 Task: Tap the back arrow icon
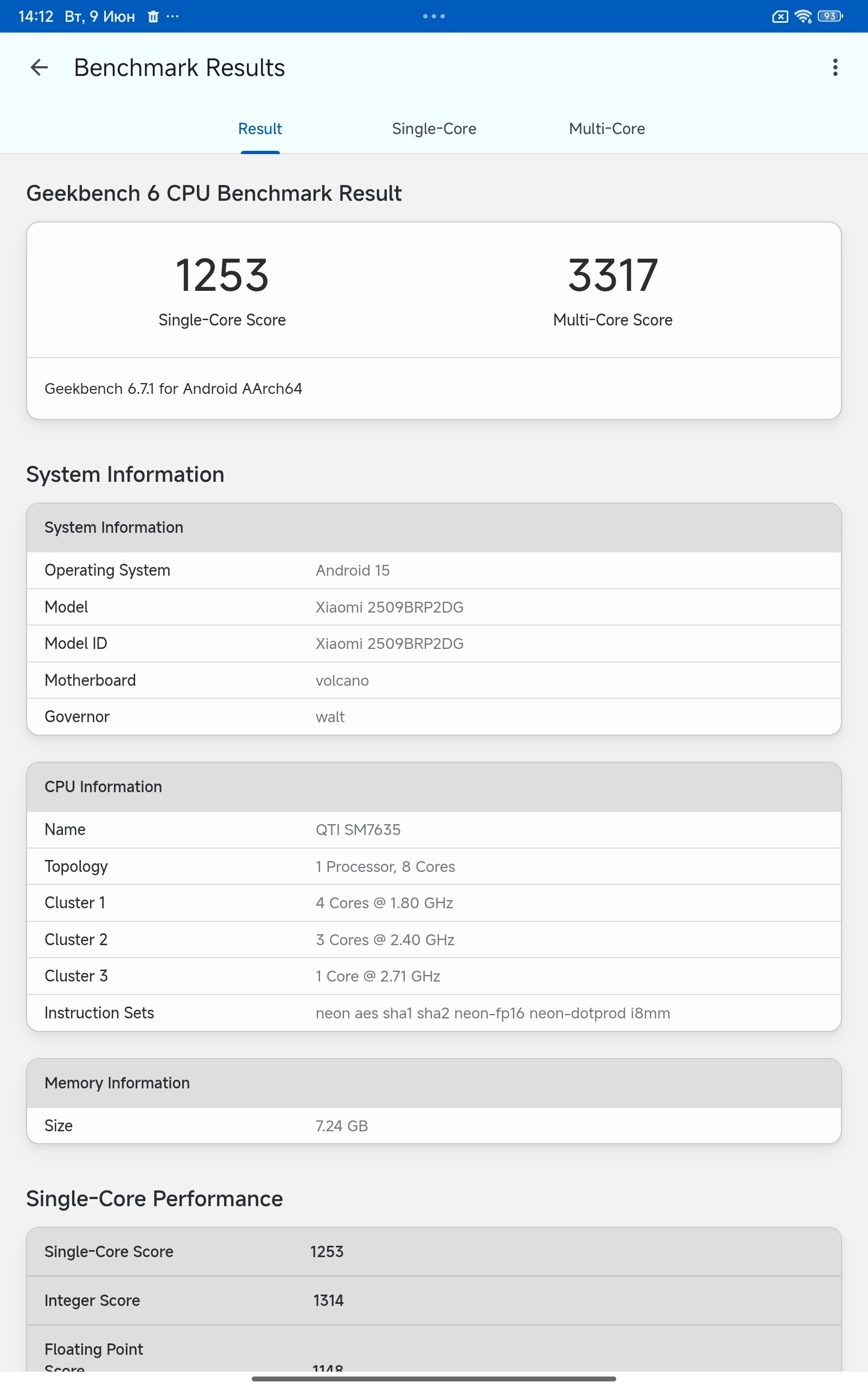click(x=39, y=68)
